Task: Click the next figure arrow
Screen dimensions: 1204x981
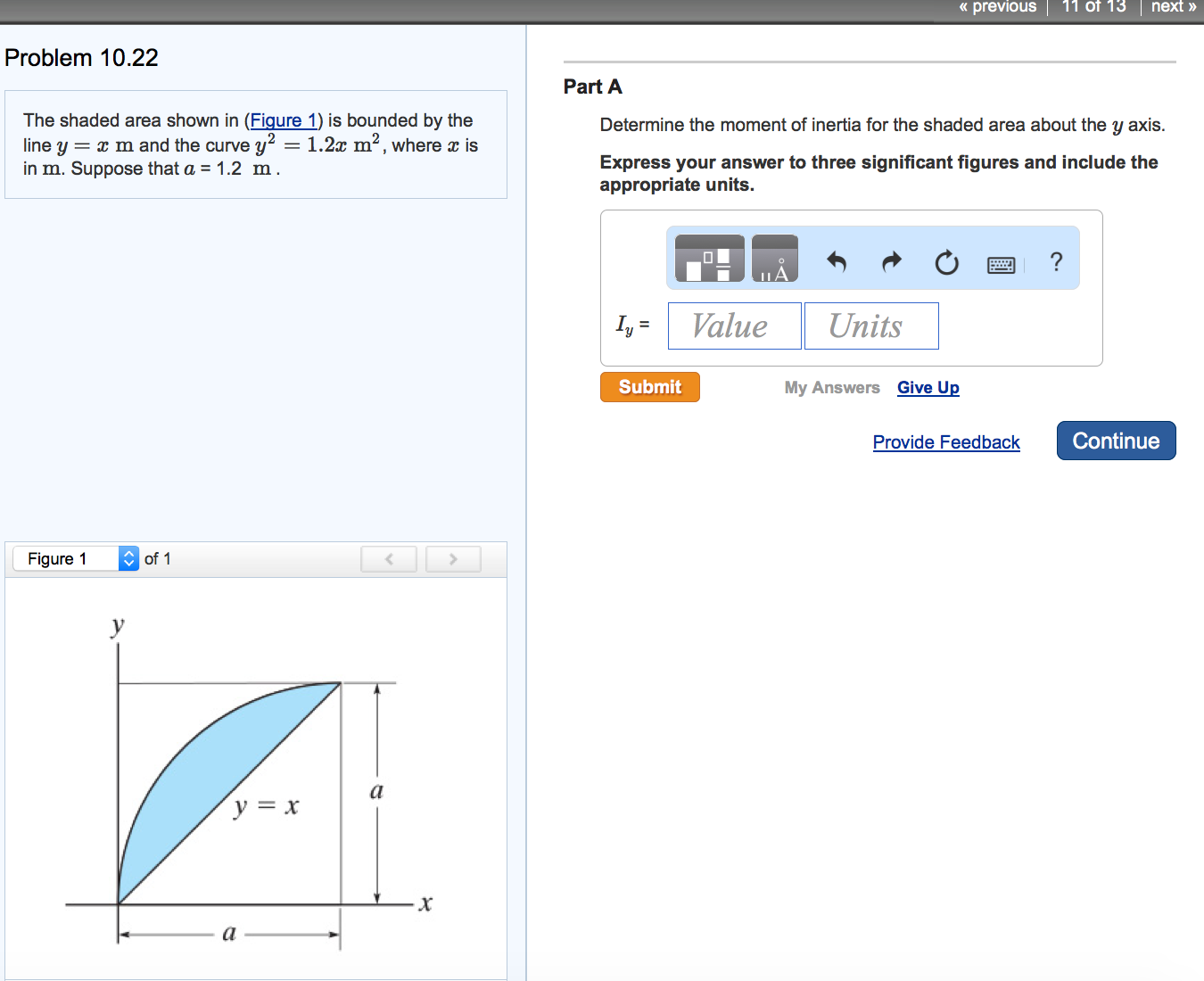Action: click(453, 558)
